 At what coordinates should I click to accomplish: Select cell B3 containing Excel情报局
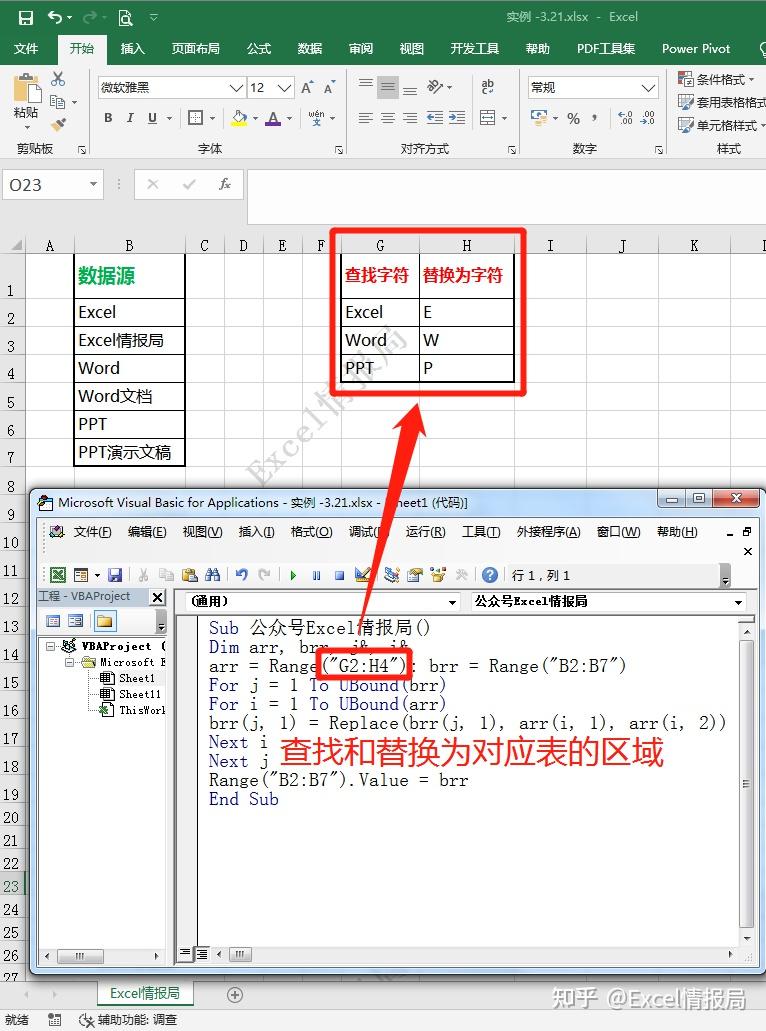click(x=130, y=341)
